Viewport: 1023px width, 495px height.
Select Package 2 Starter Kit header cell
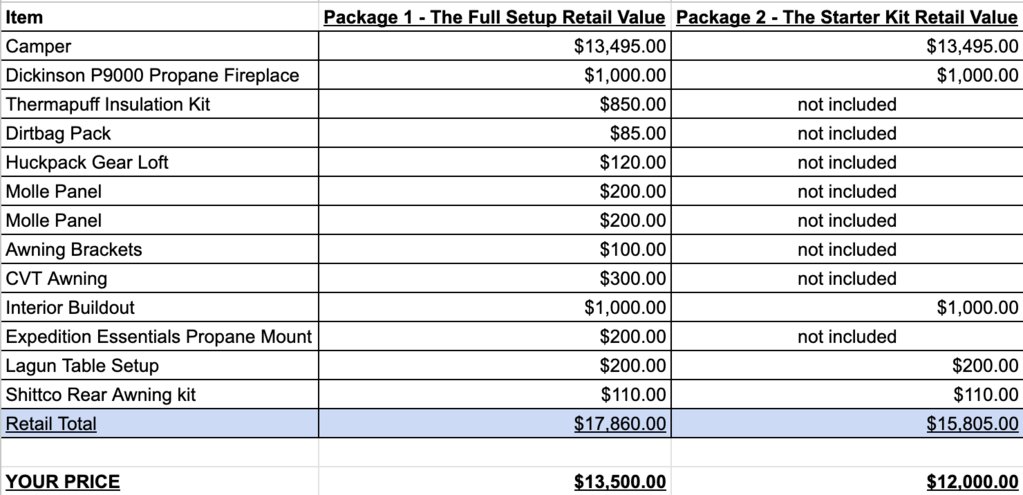pyautogui.click(x=847, y=17)
